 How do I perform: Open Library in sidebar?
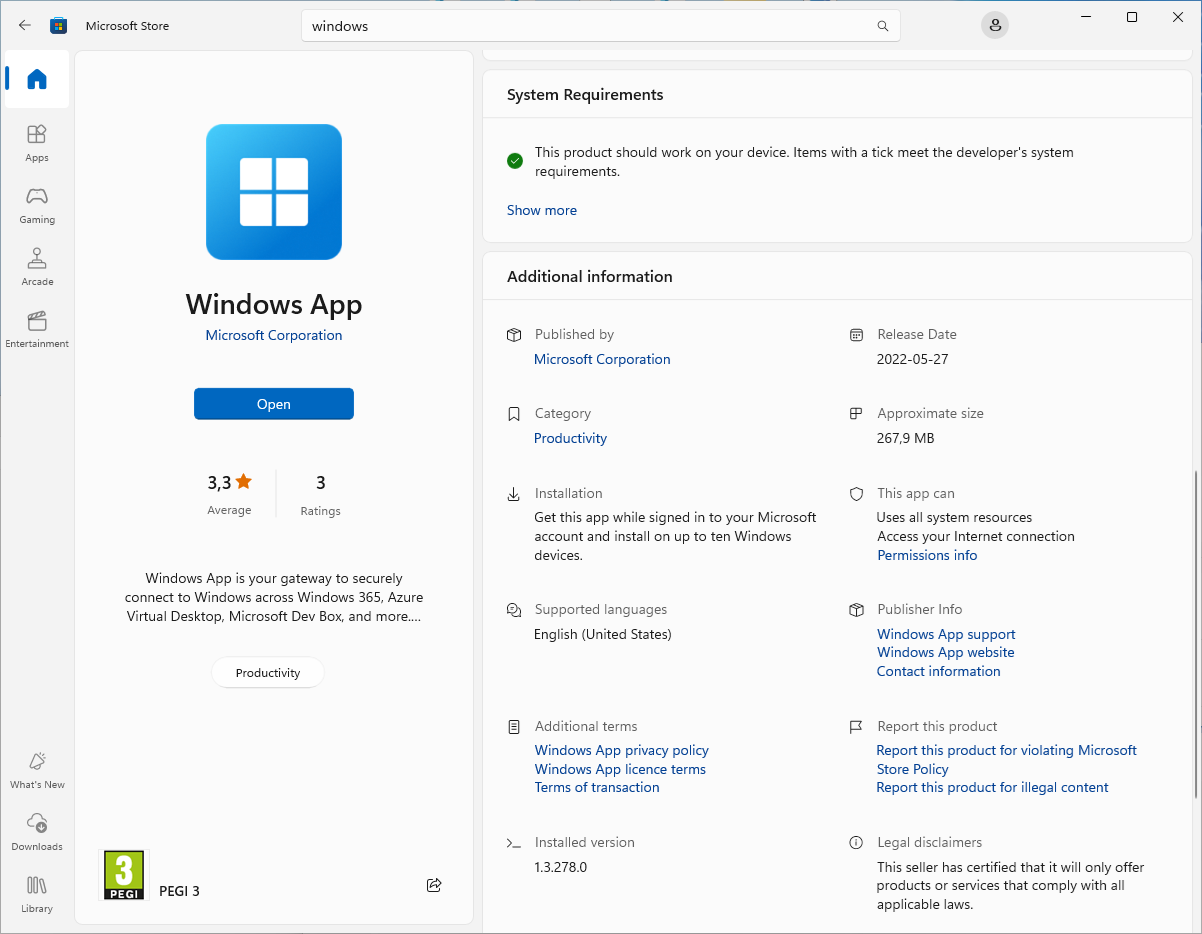coord(37,894)
